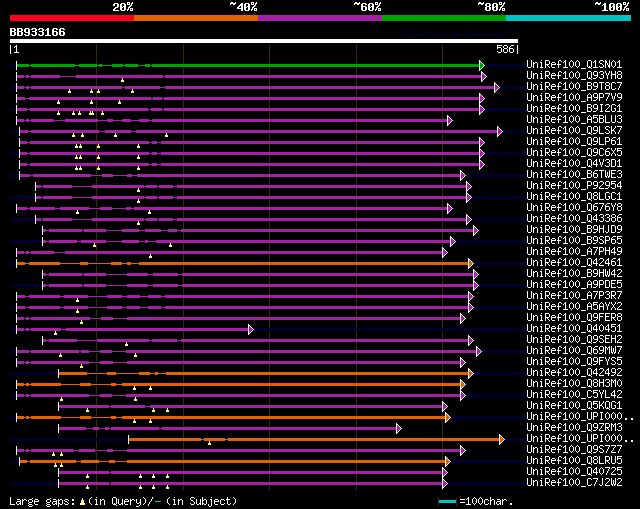The image size is (640, 509).
Task: Click the UniRef100_Q40451 label
Action: (574, 329)
